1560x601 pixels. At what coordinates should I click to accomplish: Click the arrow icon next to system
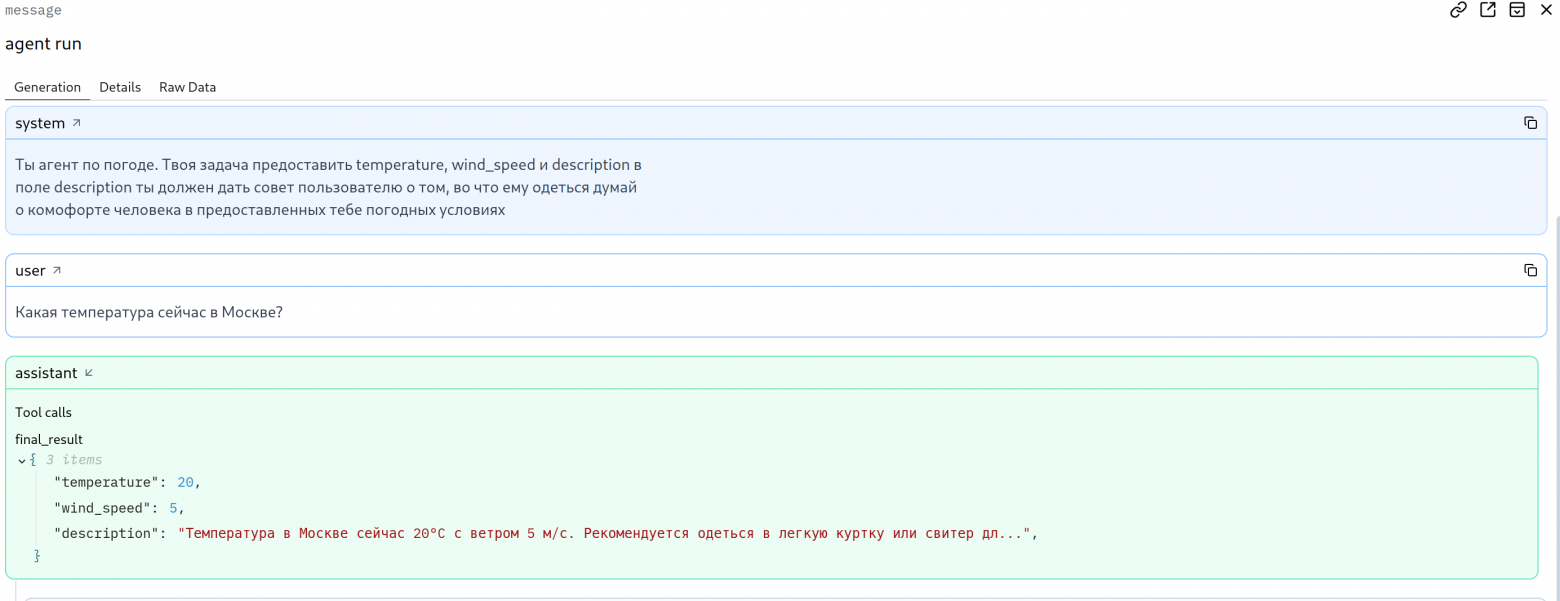[x=76, y=123]
